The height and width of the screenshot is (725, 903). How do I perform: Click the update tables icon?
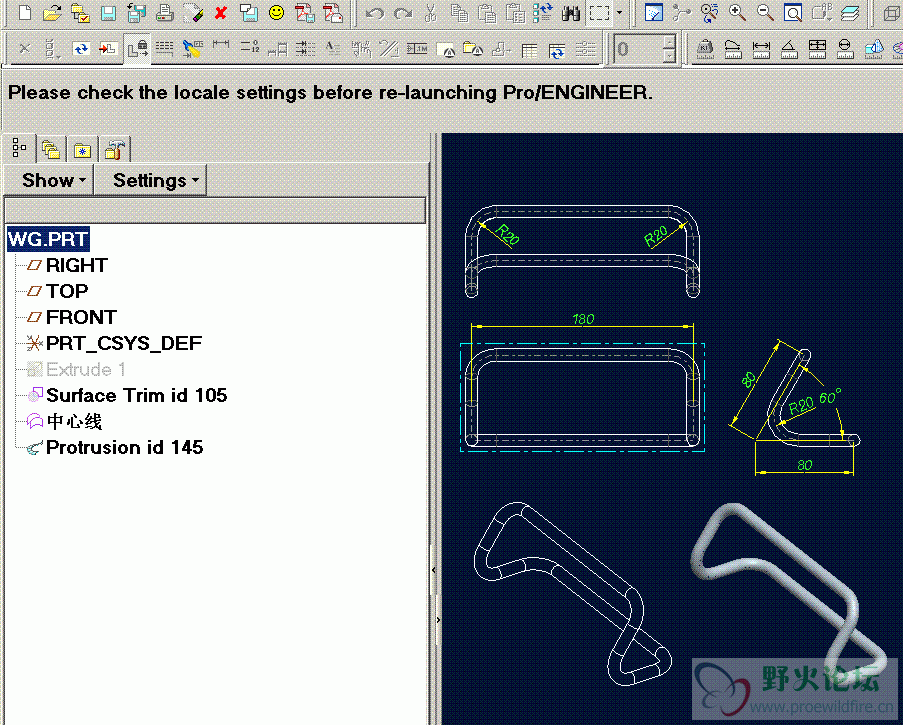pos(557,51)
